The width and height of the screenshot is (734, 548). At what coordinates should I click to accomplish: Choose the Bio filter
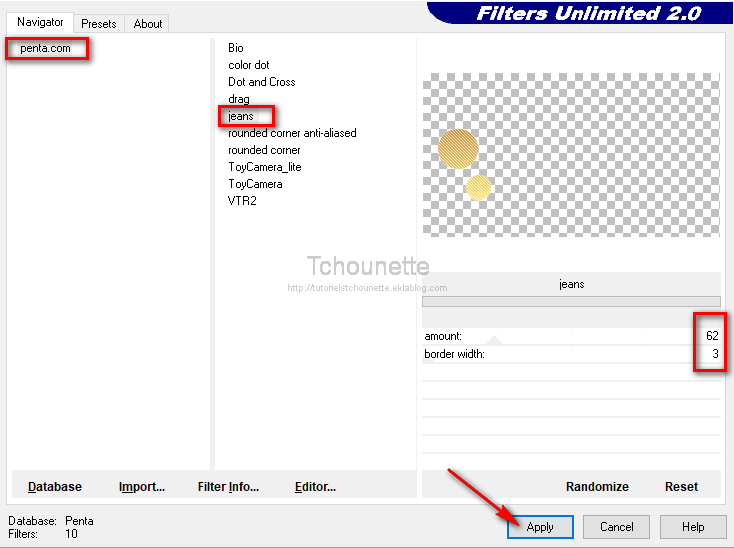(236, 48)
